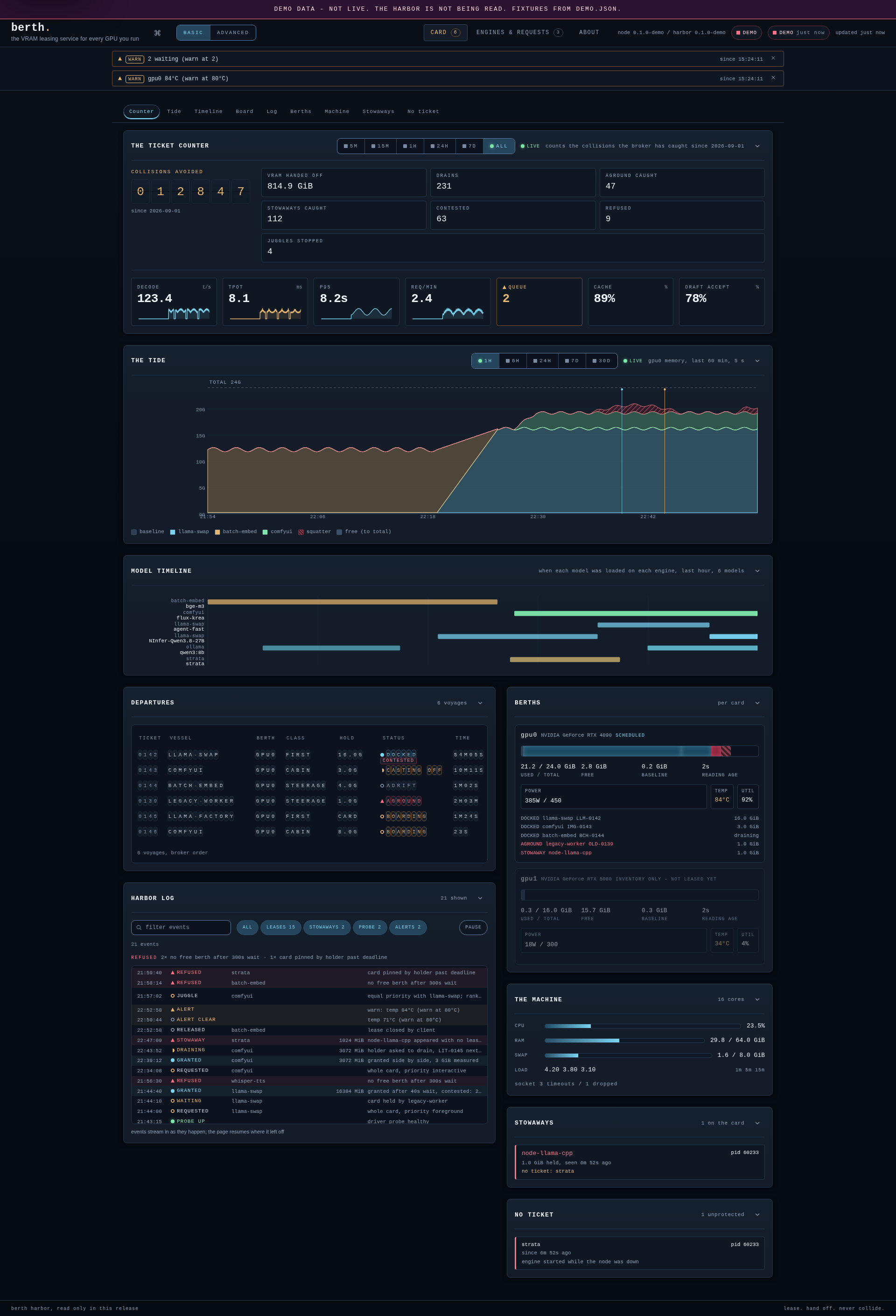Click DRAINING event icon at 22:43:52
Viewport: 896px width, 1316px height.
tap(173, 1050)
